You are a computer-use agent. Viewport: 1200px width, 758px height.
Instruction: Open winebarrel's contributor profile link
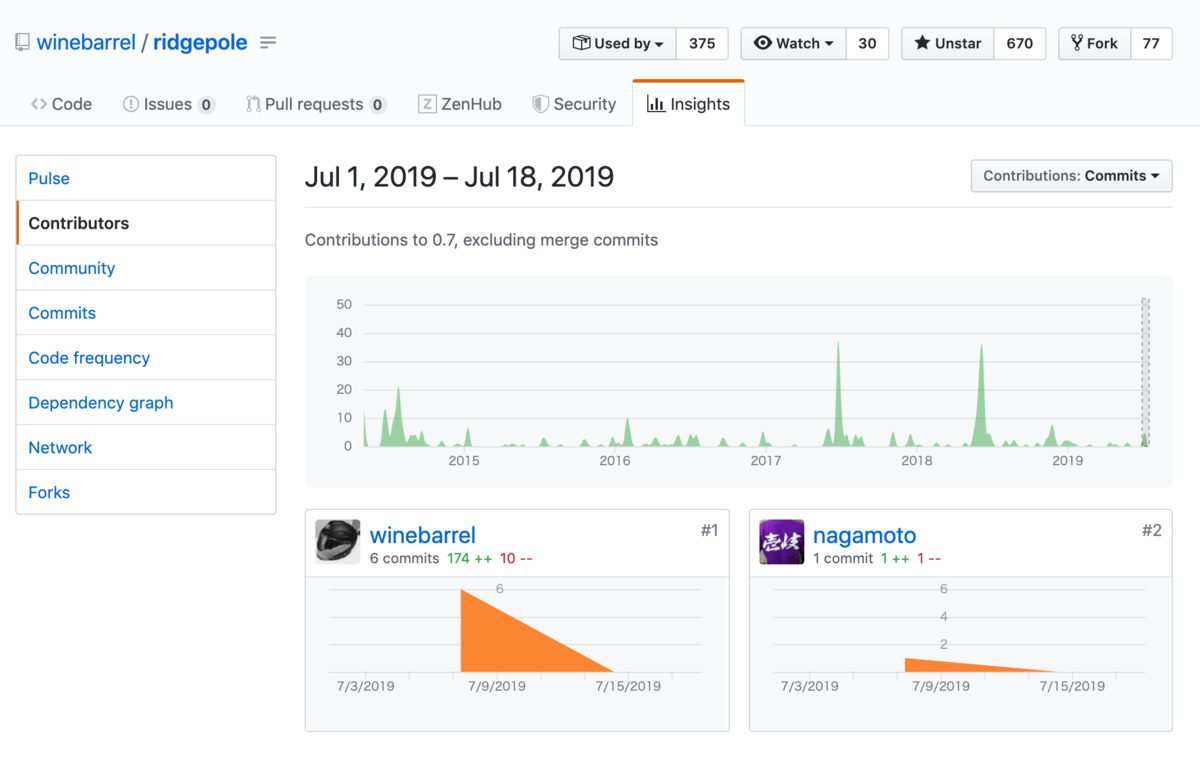pyautogui.click(x=423, y=535)
